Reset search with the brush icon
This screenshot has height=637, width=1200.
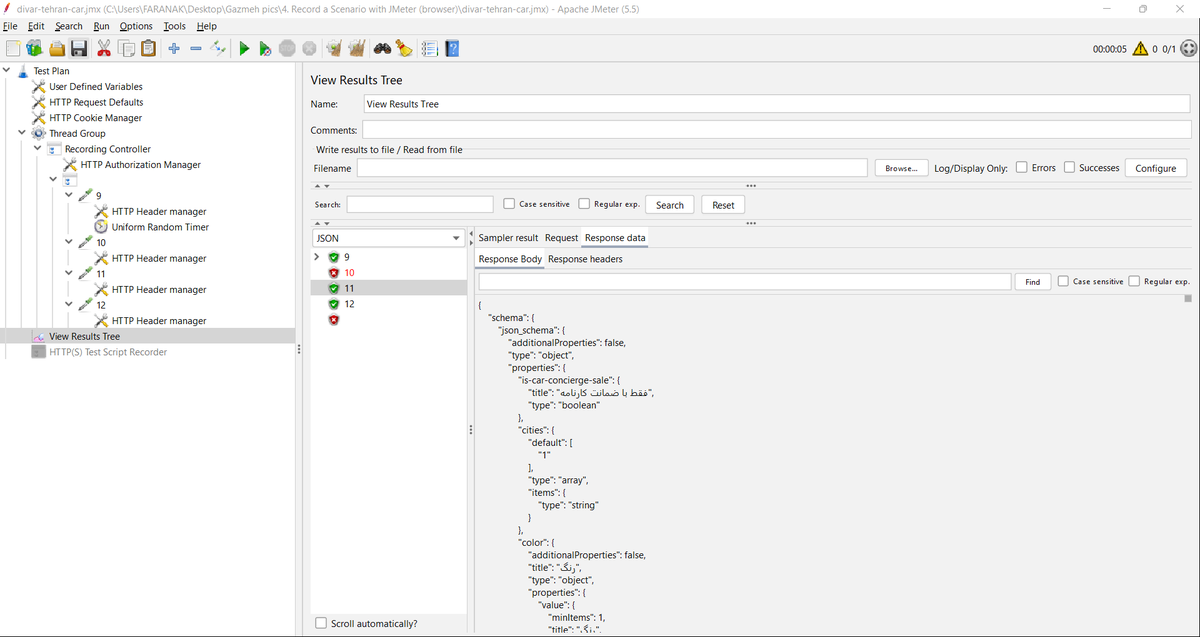click(x=403, y=48)
